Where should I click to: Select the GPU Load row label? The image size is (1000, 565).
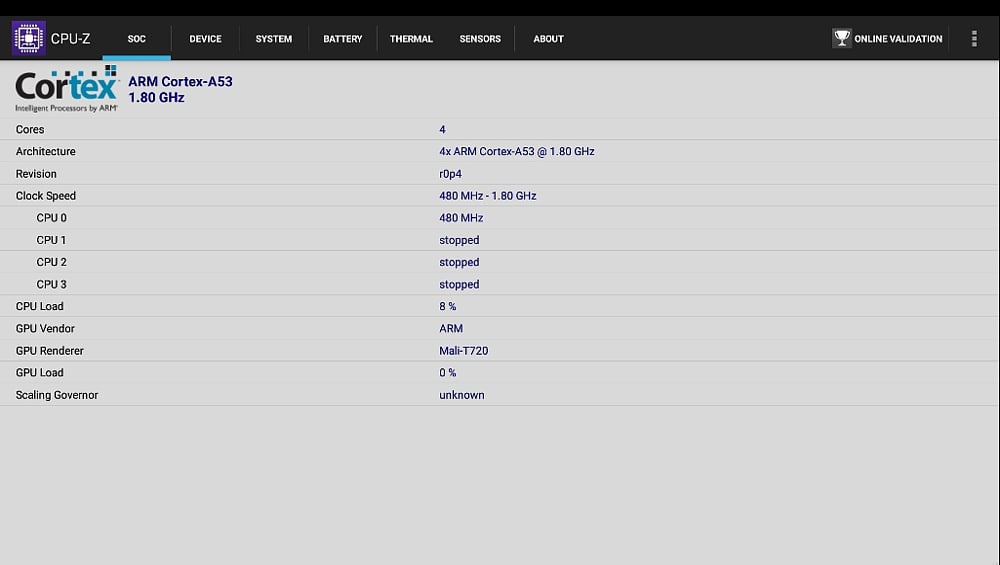coord(40,372)
